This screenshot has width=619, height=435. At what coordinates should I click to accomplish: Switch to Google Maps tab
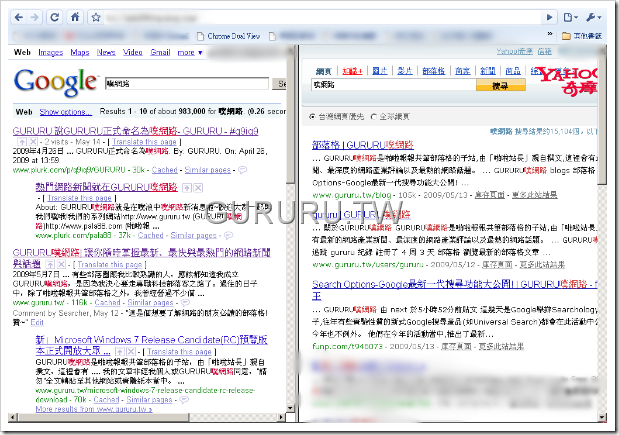tap(80, 52)
